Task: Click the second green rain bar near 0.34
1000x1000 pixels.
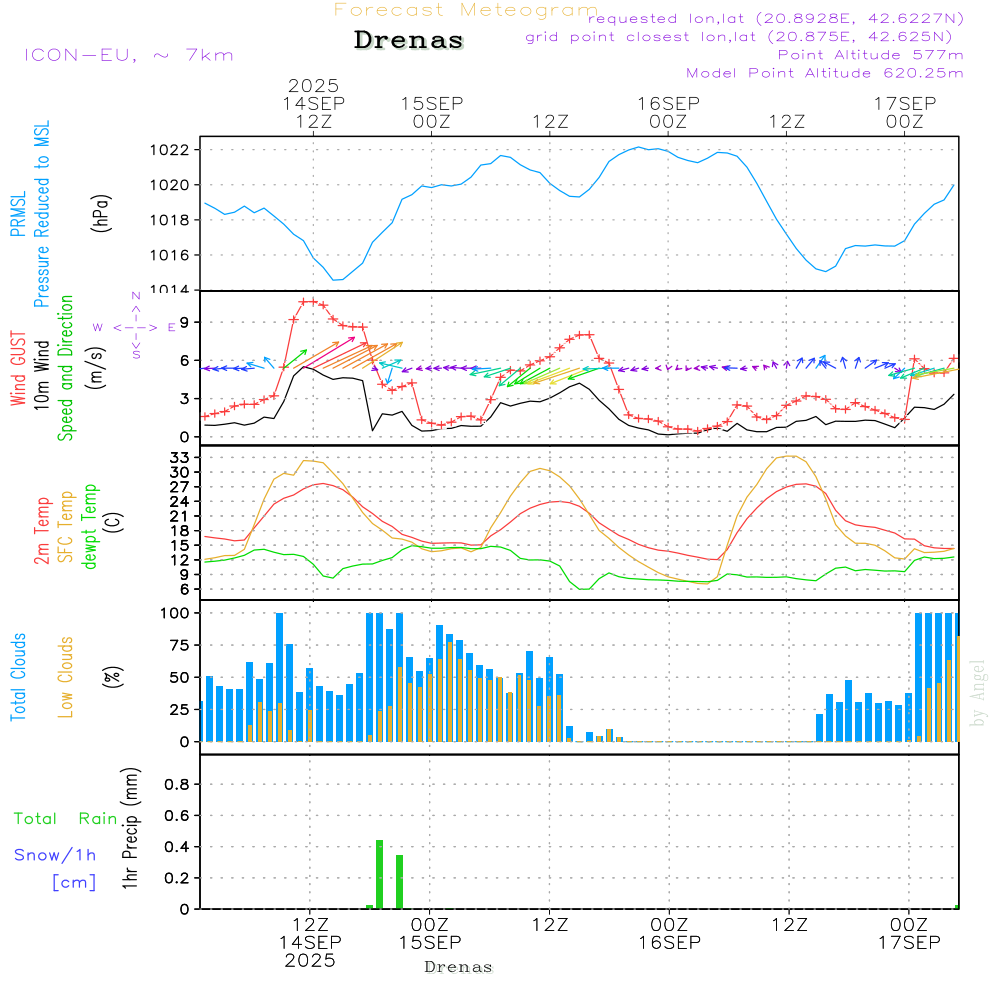Action: pyautogui.click(x=399, y=882)
